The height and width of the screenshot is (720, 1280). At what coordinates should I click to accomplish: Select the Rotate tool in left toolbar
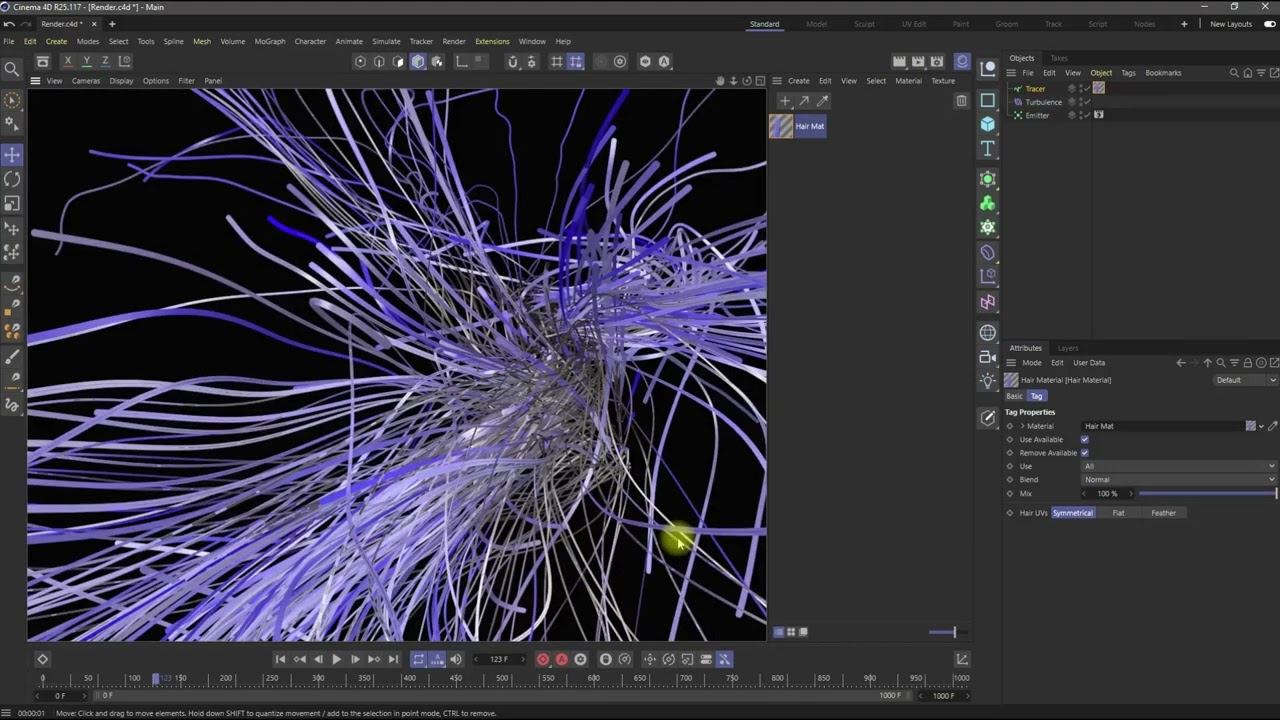pos(12,179)
